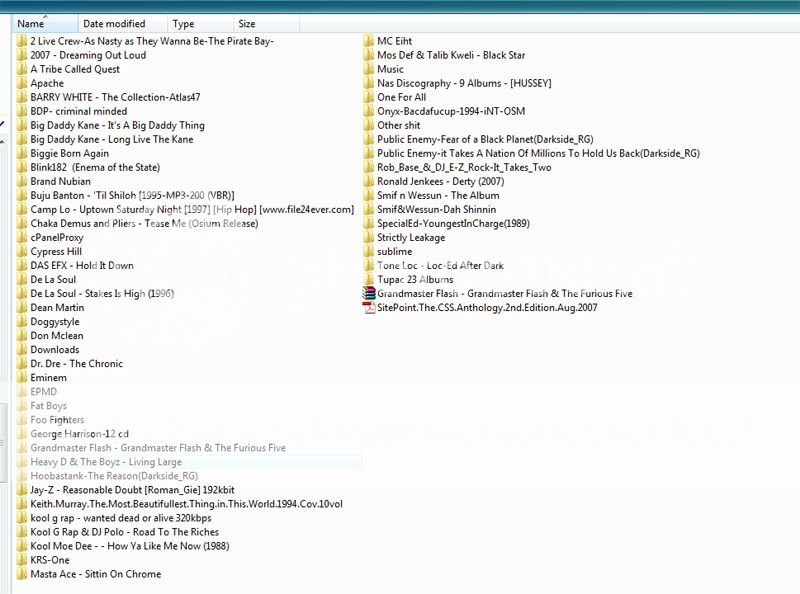The image size is (800, 594).
Task: Select 'Dr. Dre - The Chronic' name
Action: (x=77, y=364)
